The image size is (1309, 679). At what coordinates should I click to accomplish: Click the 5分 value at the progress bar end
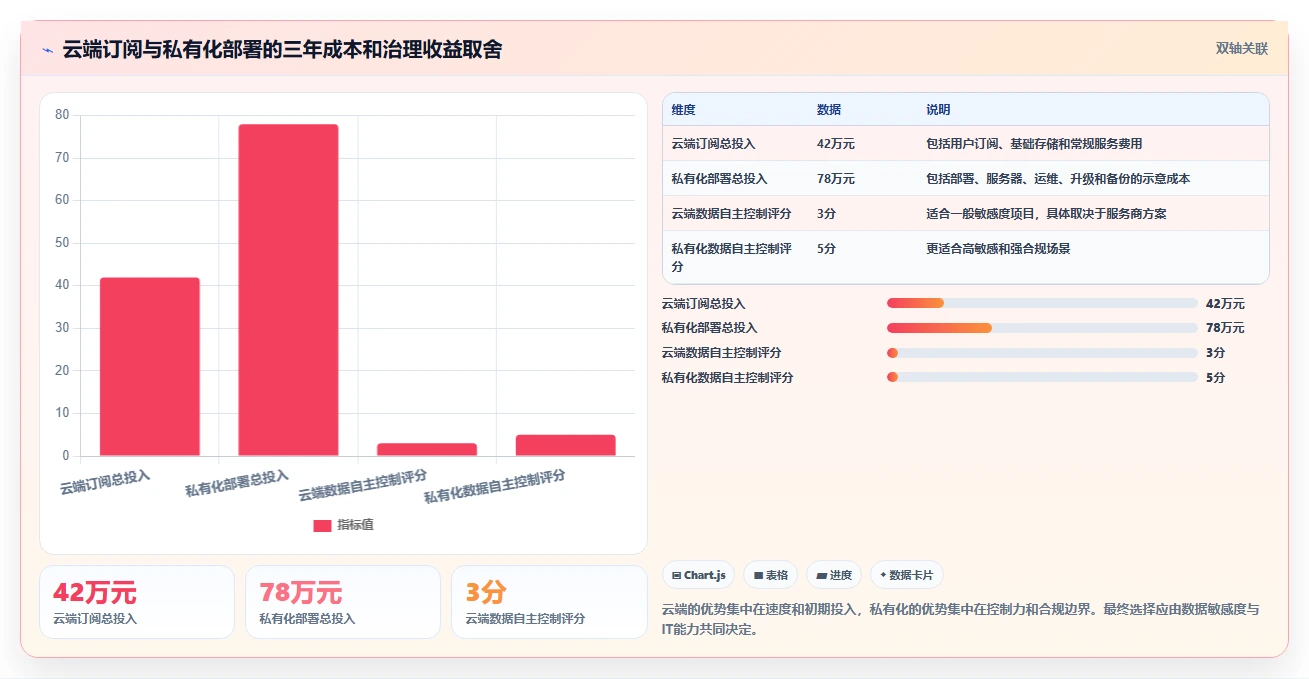click(x=1215, y=378)
